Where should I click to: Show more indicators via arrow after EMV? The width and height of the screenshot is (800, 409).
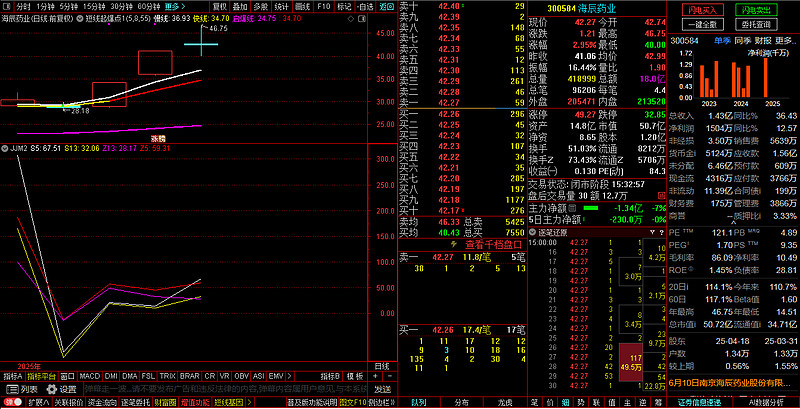pyautogui.click(x=289, y=376)
